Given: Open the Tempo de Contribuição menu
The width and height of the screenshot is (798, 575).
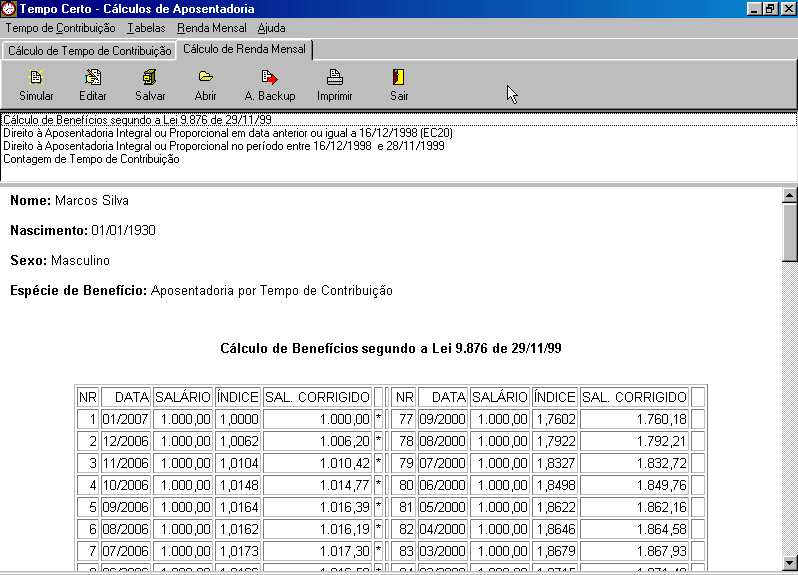Looking at the screenshot, I should (x=61, y=28).
